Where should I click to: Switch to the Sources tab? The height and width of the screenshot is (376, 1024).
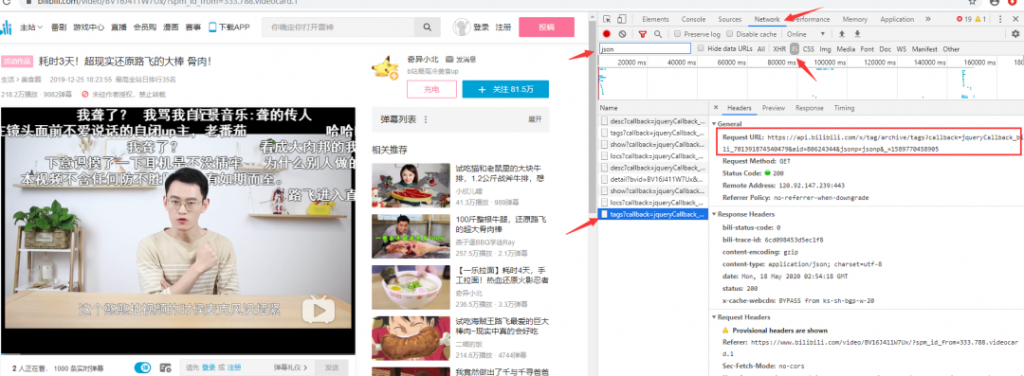pyautogui.click(x=729, y=20)
